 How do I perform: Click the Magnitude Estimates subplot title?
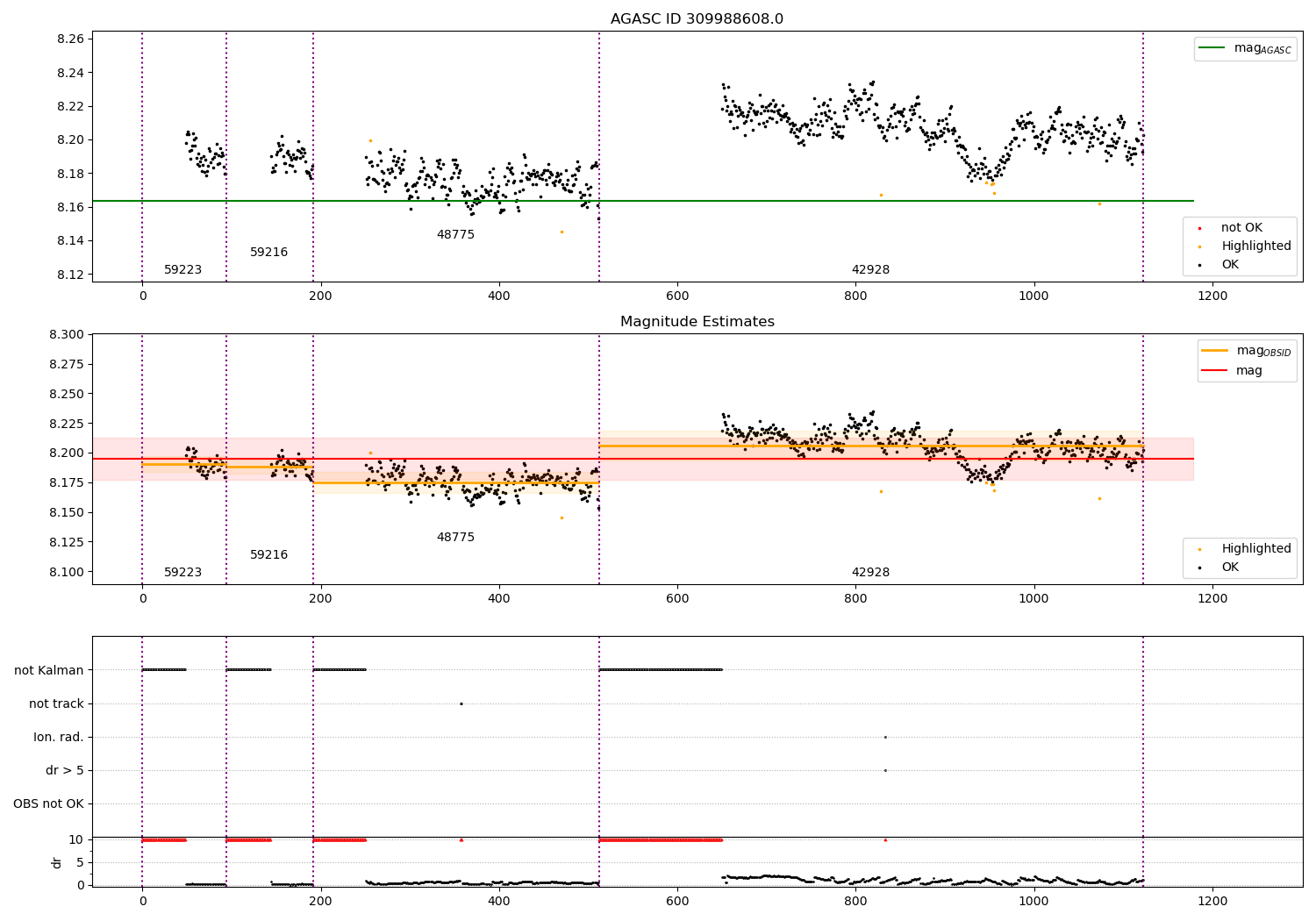point(697,321)
